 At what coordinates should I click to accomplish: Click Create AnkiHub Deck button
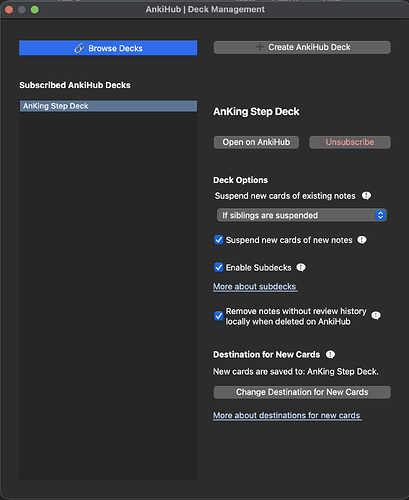(302, 47)
